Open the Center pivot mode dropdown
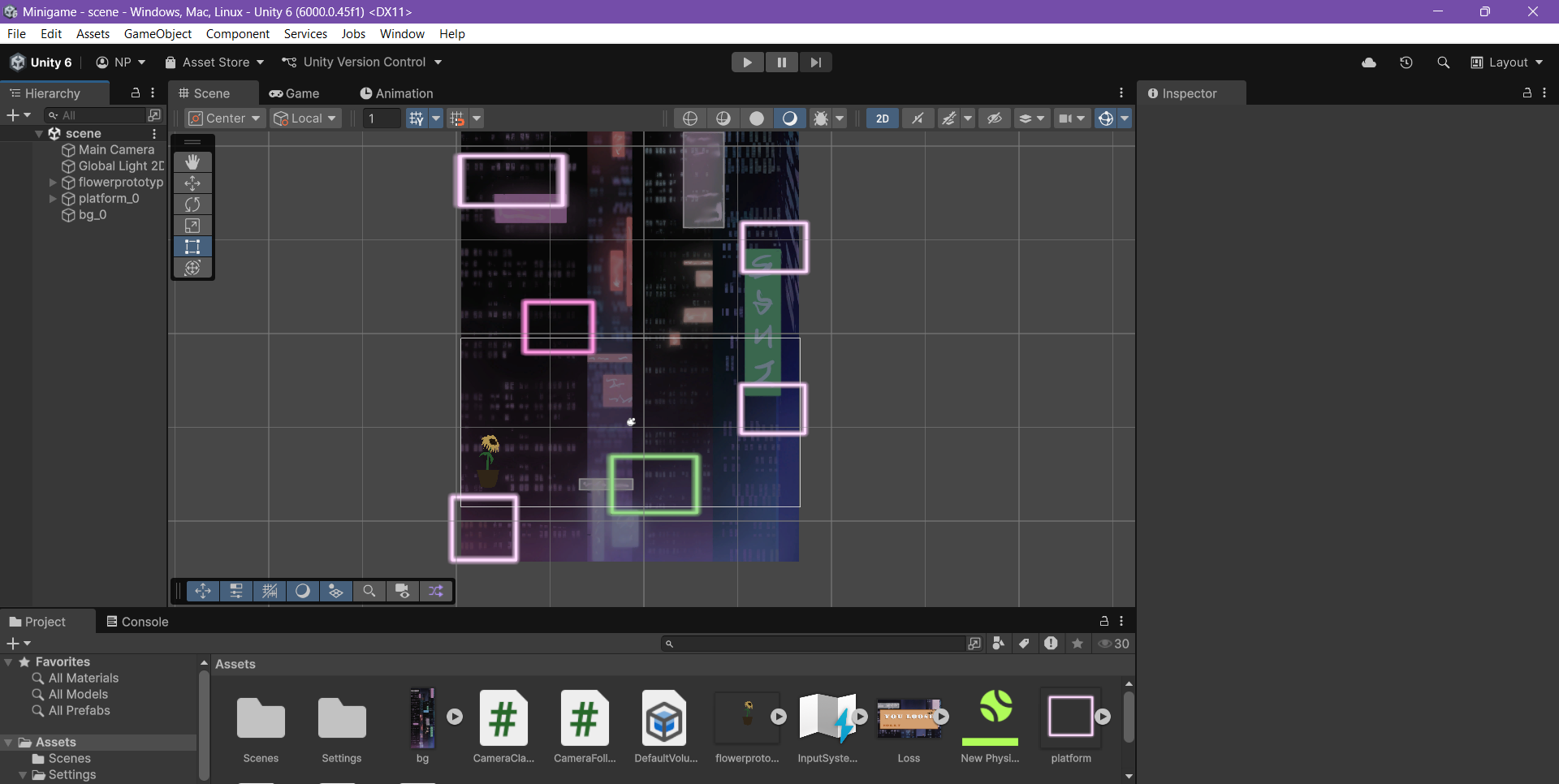This screenshot has width=1559, height=784. (225, 118)
